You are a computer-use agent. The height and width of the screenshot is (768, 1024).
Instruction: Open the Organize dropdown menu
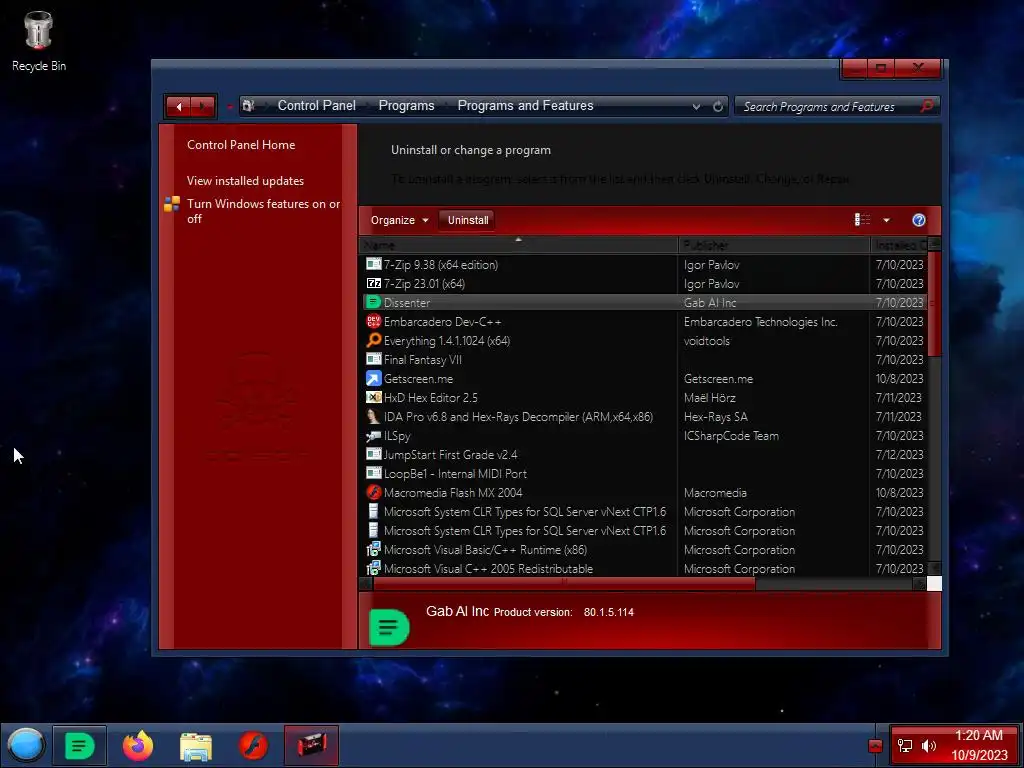(x=399, y=220)
